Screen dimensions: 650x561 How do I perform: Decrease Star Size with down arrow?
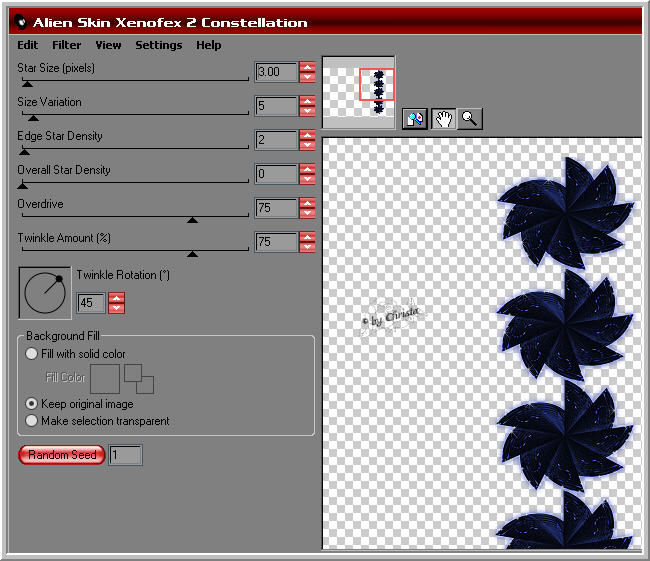pos(307,77)
